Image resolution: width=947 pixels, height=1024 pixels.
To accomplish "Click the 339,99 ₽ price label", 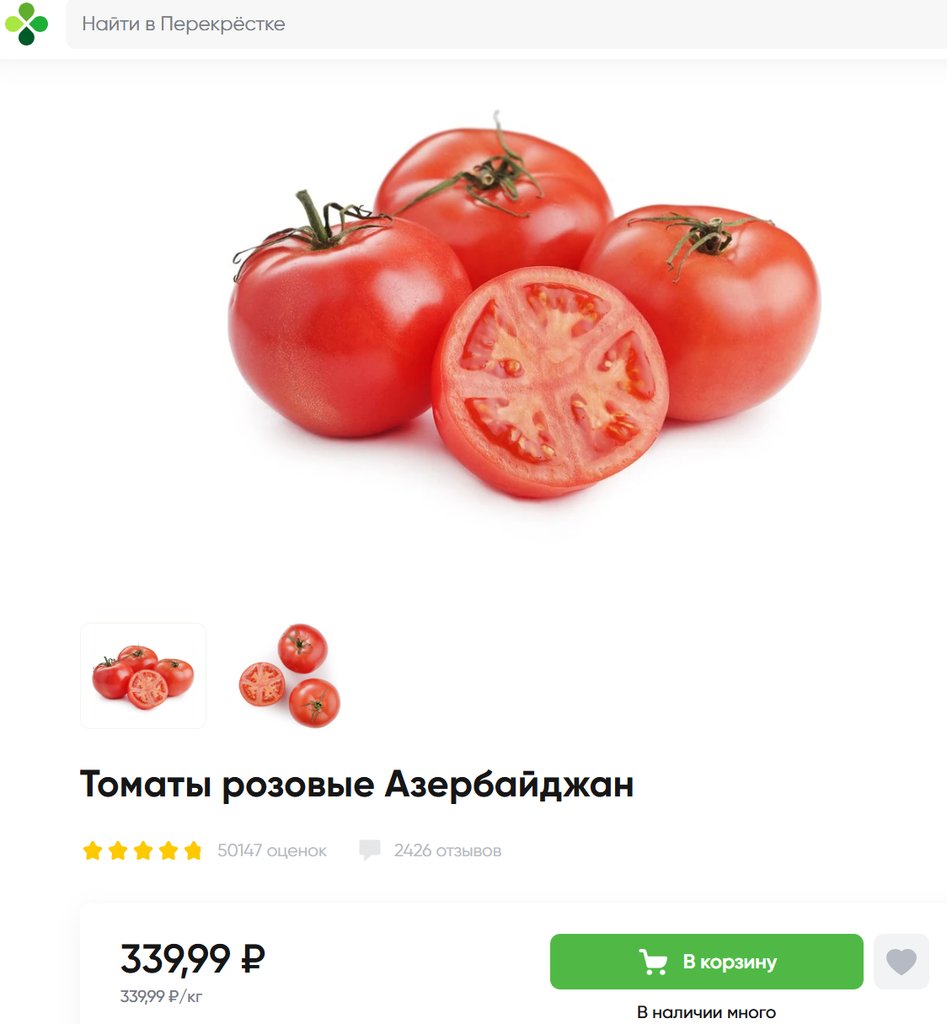I will point(193,959).
